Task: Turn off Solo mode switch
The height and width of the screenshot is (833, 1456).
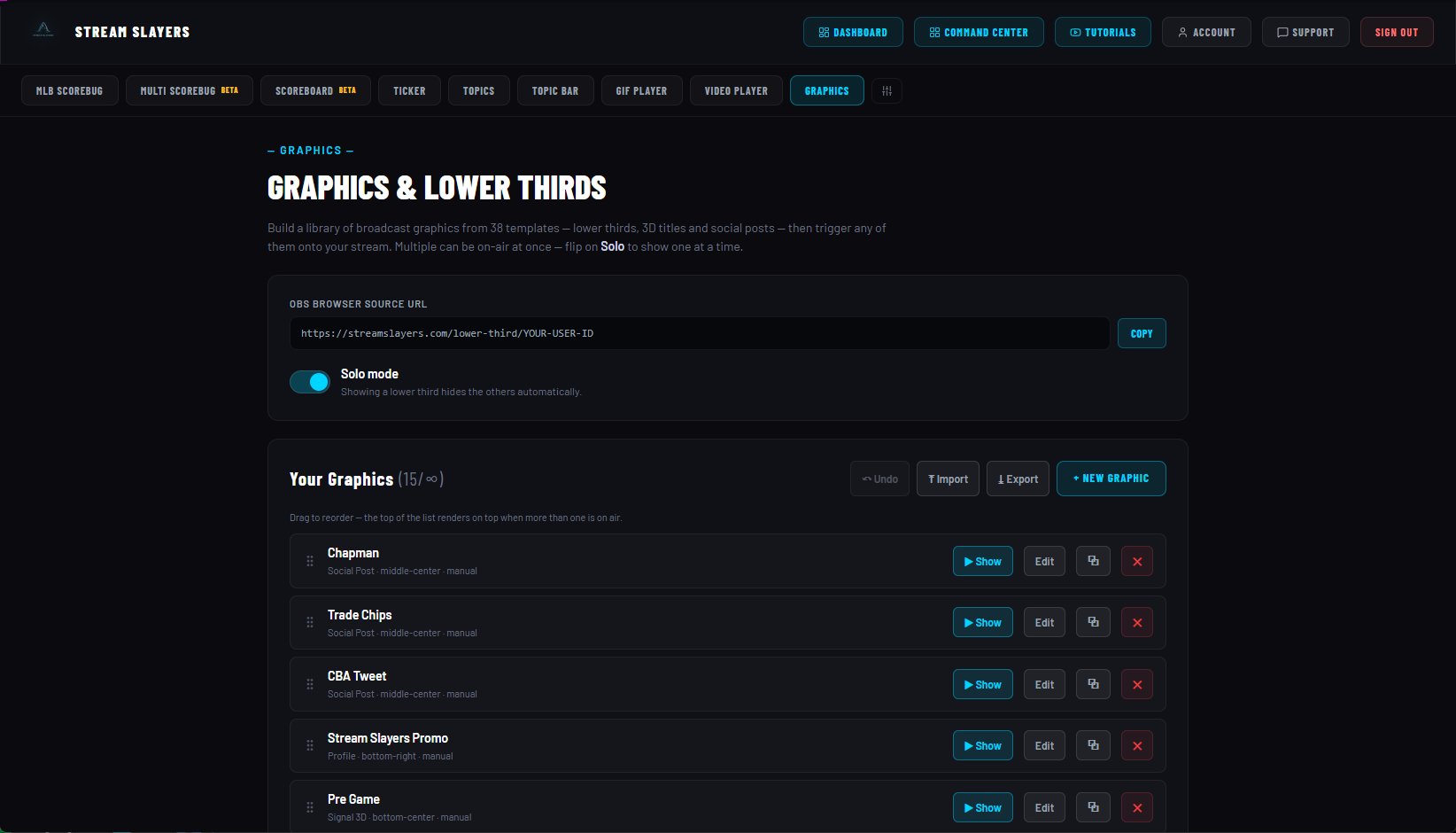Action: coord(310,382)
